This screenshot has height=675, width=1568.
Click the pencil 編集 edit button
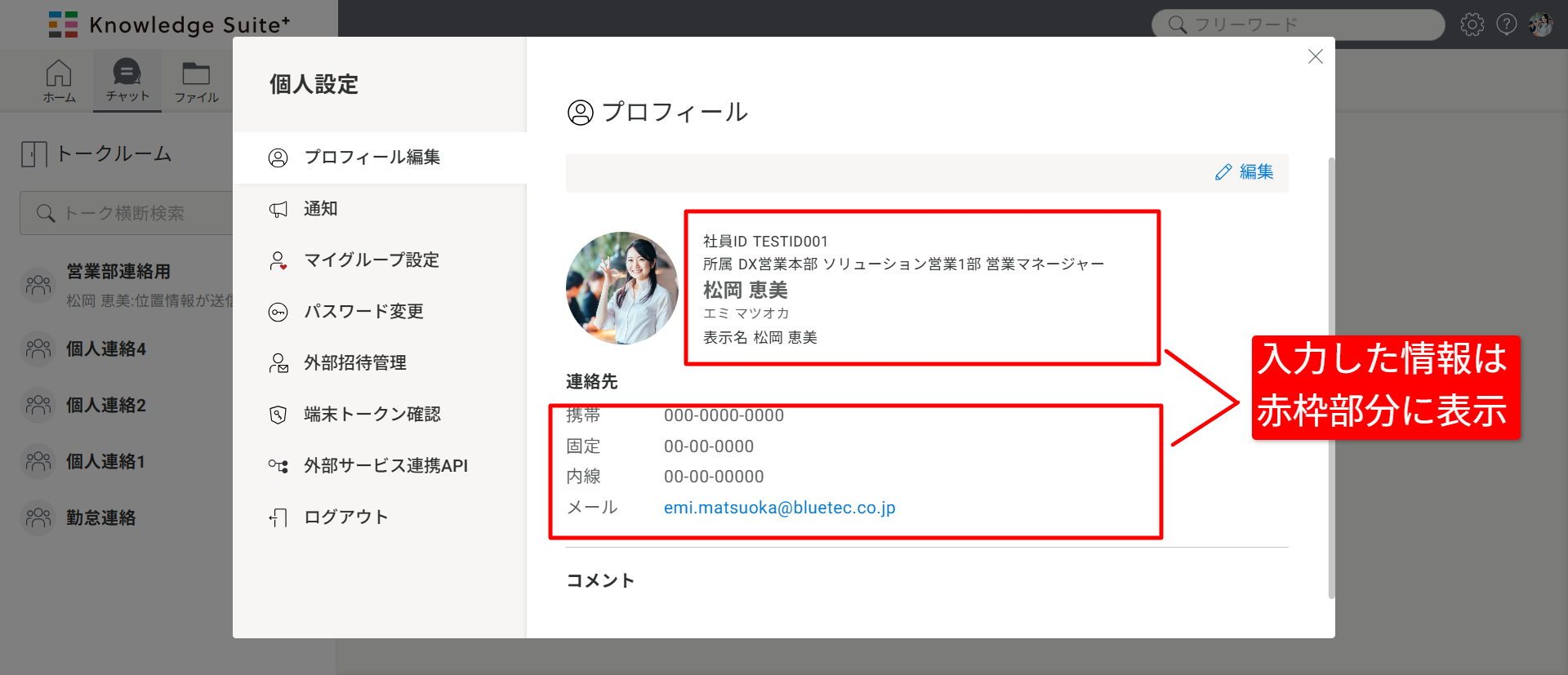pos(1245,172)
